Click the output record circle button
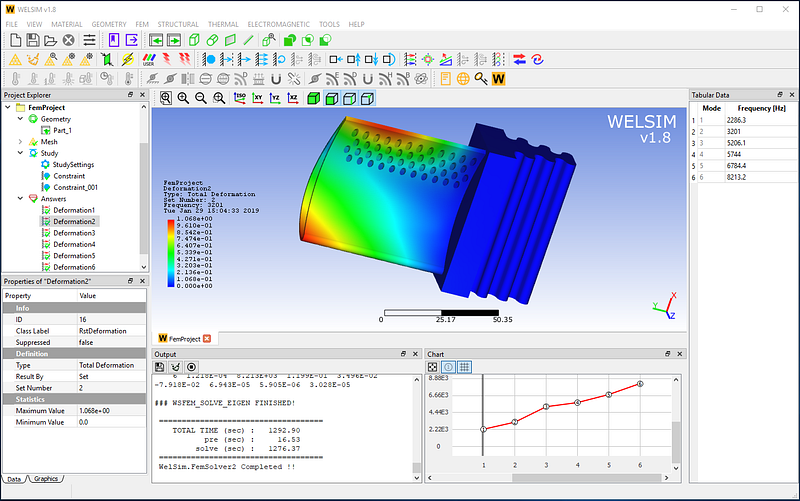This screenshot has width=800, height=501. click(191, 367)
